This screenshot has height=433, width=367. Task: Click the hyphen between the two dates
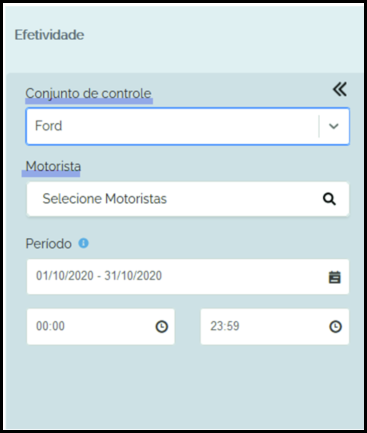pyautogui.click(x=99, y=276)
